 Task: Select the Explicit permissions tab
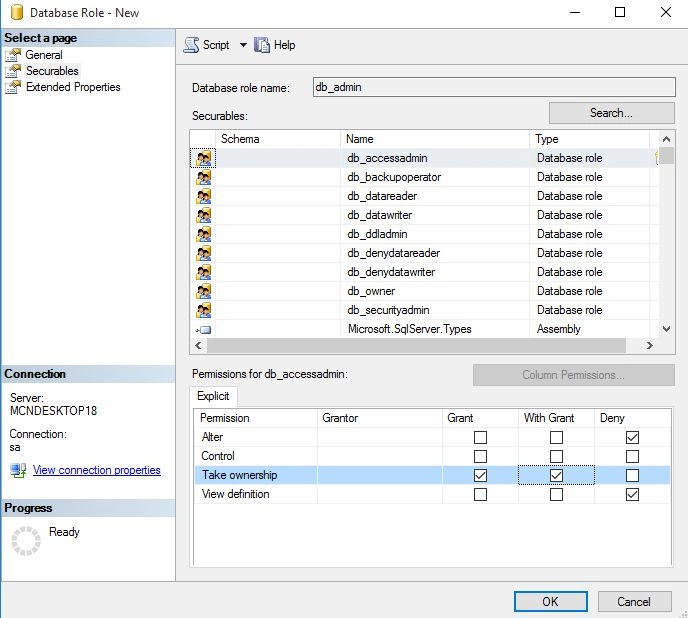213,396
